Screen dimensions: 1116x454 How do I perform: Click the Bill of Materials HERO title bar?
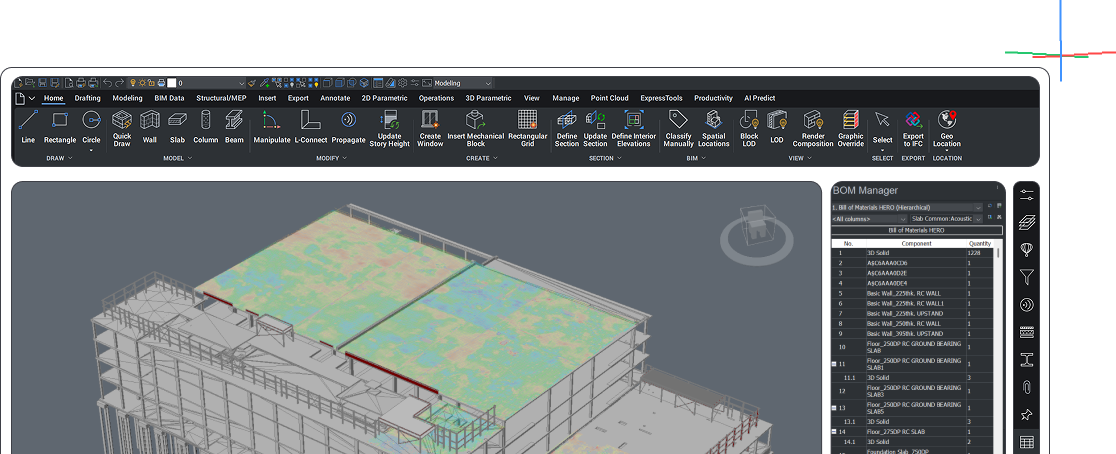coord(917,230)
